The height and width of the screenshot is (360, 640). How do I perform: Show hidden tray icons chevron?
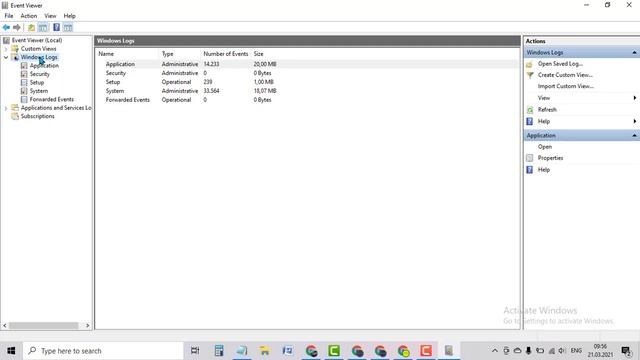[494, 351]
